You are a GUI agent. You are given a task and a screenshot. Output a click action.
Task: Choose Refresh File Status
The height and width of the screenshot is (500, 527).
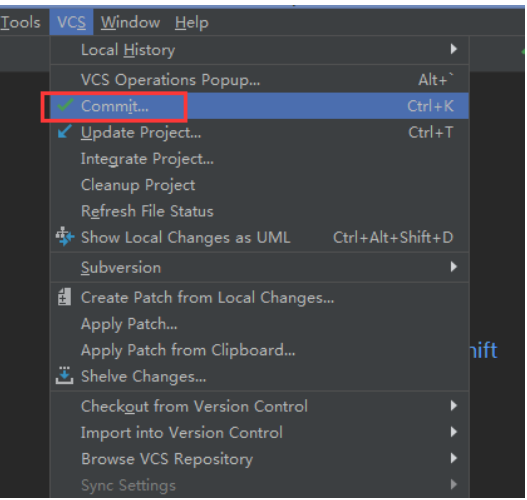pyautogui.click(x=259, y=211)
